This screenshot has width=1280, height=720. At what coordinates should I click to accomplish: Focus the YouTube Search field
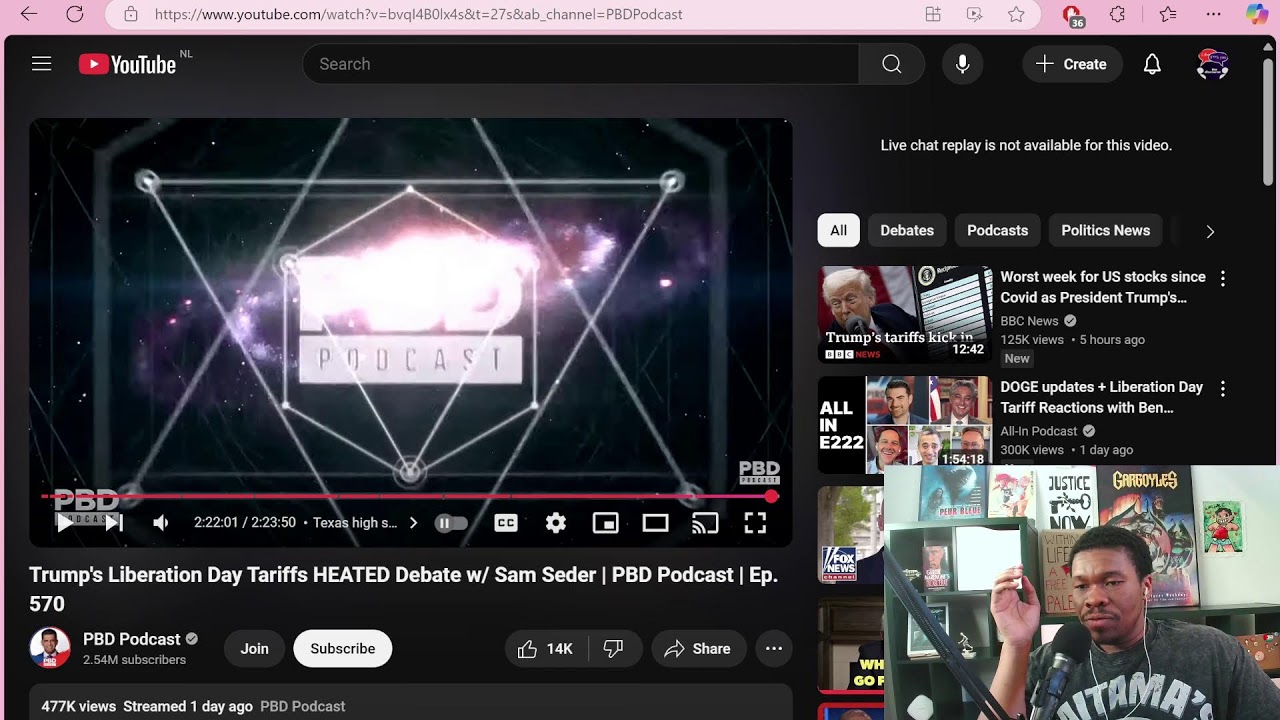(581, 64)
